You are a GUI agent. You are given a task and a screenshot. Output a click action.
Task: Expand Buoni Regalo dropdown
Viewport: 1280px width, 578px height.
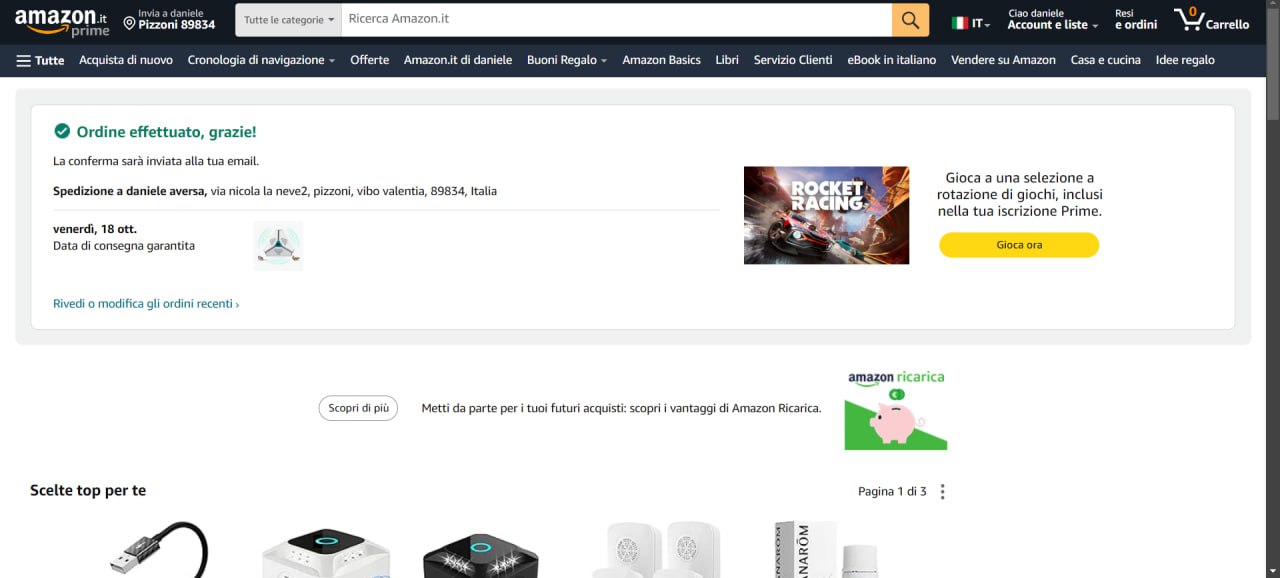tap(567, 60)
